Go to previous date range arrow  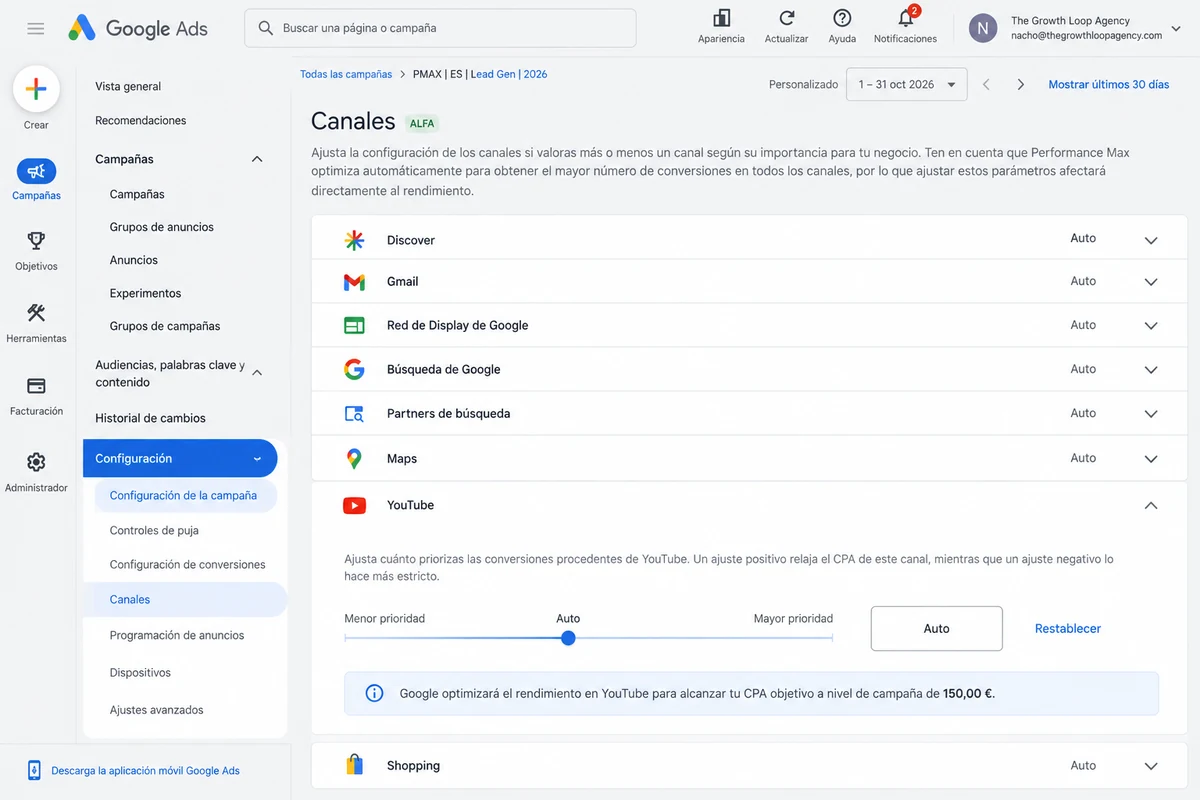pos(986,85)
